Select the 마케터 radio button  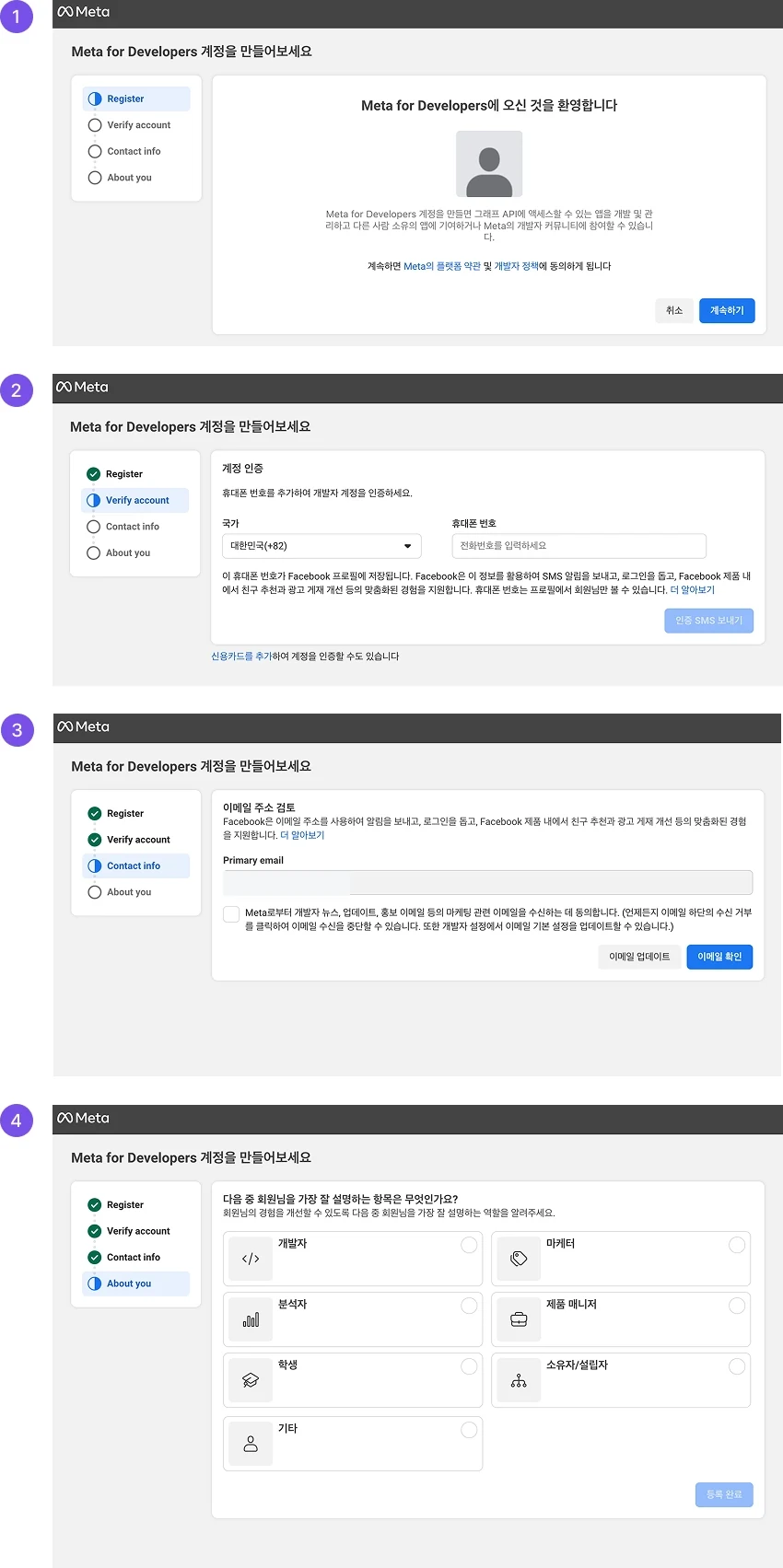click(x=737, y=1245)
